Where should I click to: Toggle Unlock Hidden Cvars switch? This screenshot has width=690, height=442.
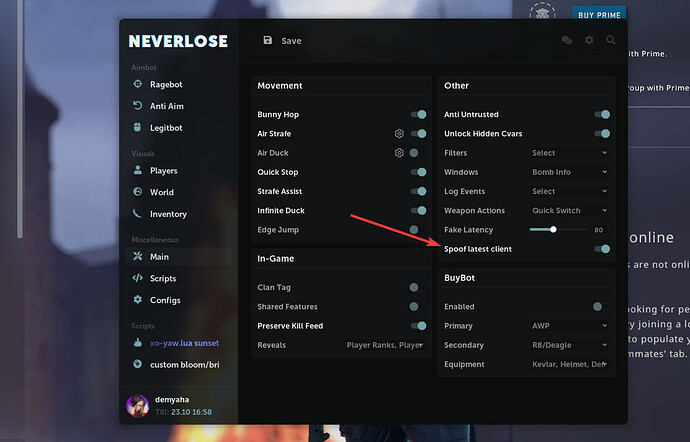point(602,133)
